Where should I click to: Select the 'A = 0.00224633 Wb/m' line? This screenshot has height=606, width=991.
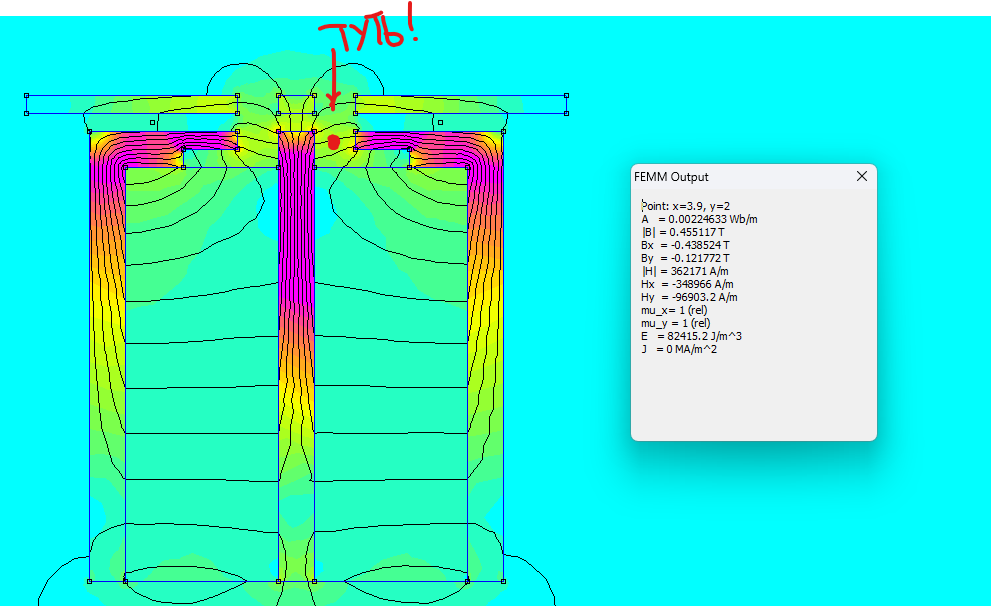(699, 219)
